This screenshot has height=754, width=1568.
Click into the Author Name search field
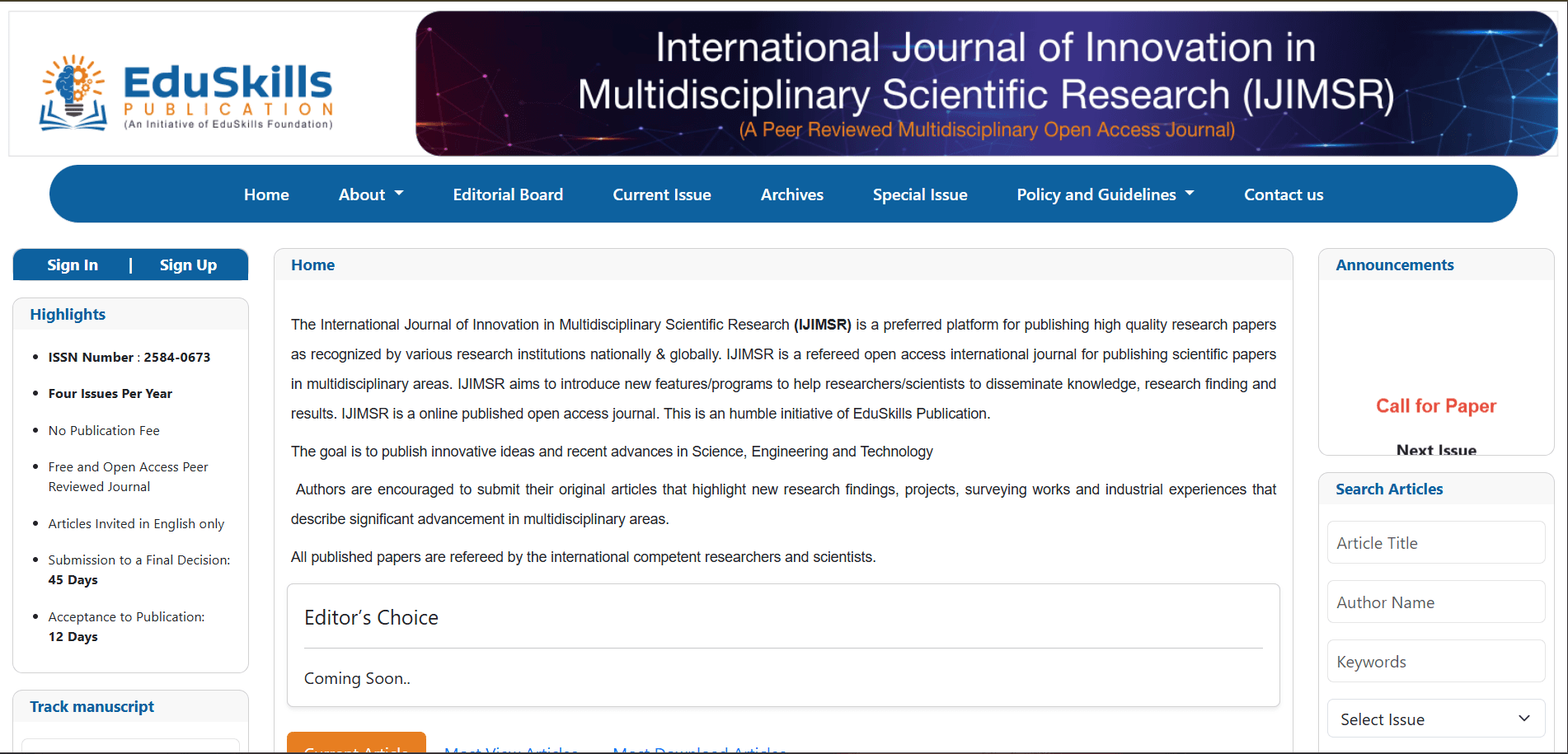(x=1436, y=602)
